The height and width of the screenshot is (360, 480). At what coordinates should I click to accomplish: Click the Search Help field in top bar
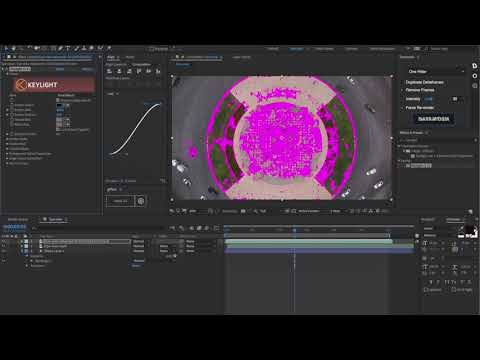click(439, 49)
